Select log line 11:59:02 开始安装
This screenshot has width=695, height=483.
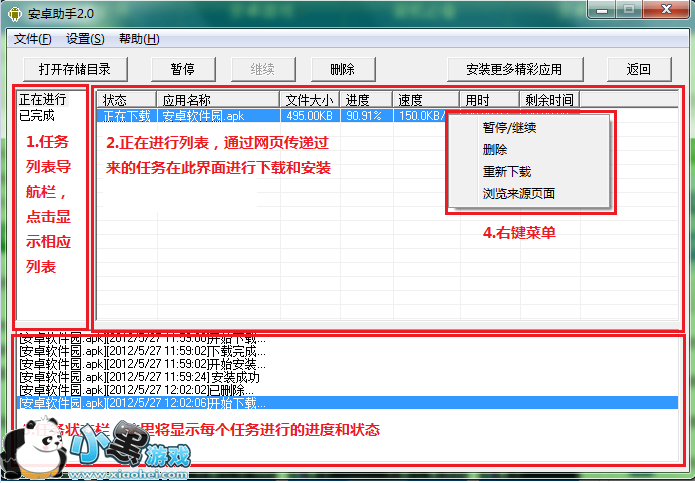click(348, 364)
